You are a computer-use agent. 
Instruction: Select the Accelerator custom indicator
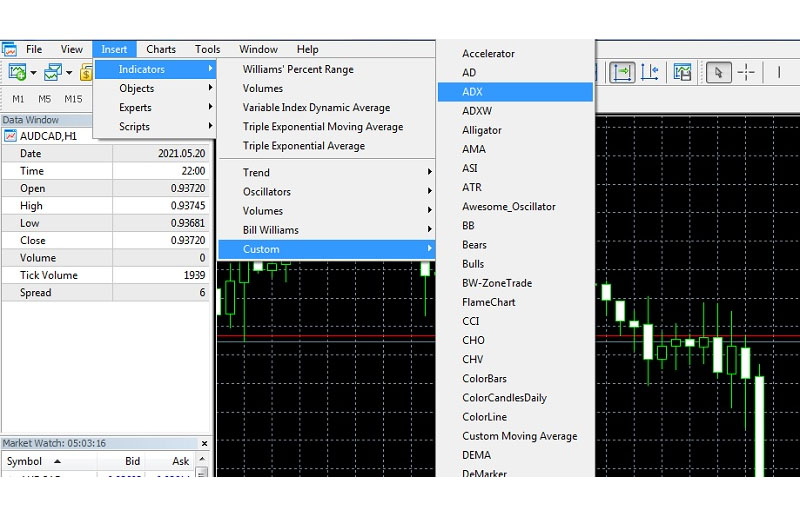(x=488, y=54)
